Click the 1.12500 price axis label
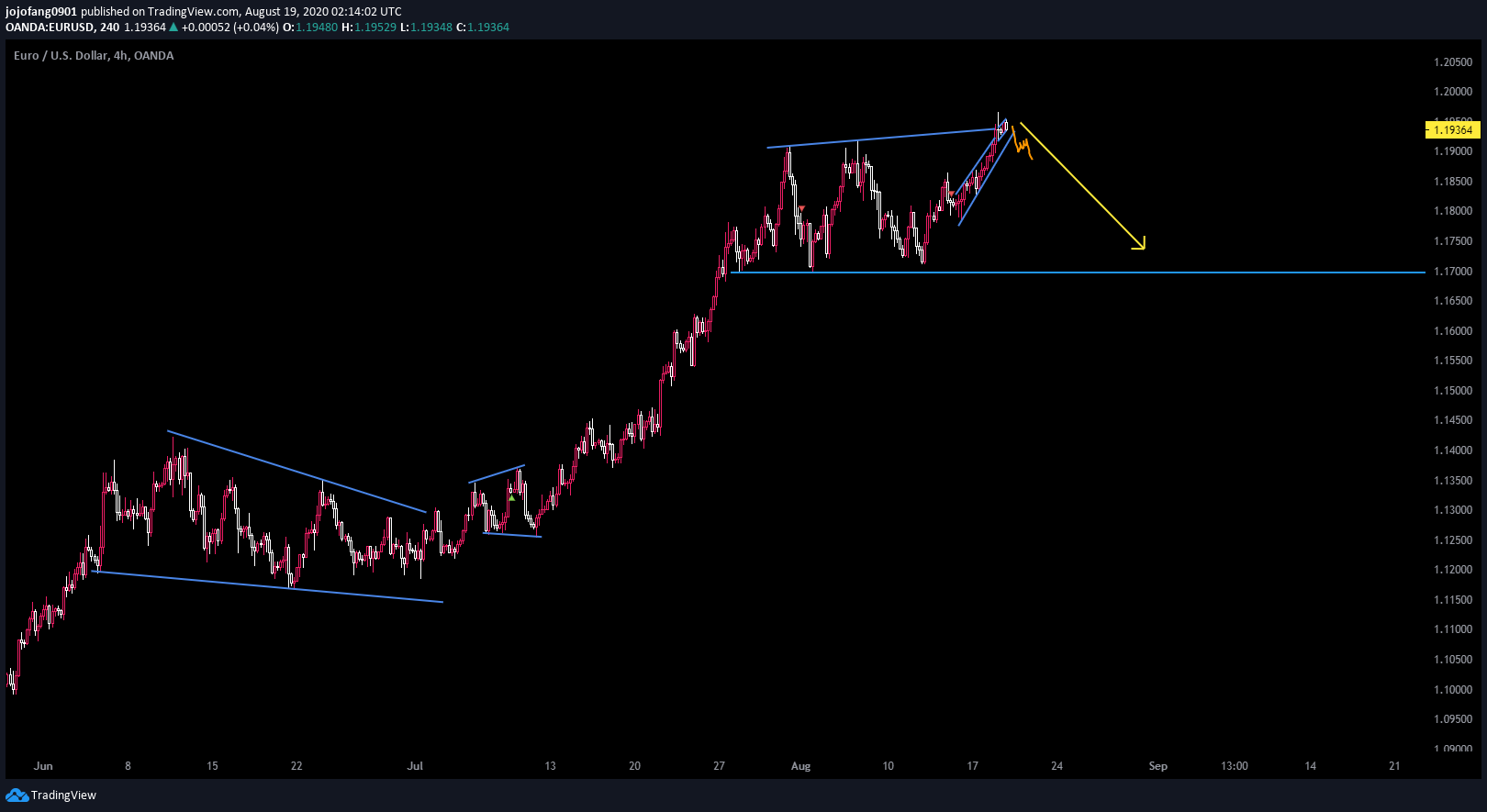 pyautogui.click(x=1453, y=540)
